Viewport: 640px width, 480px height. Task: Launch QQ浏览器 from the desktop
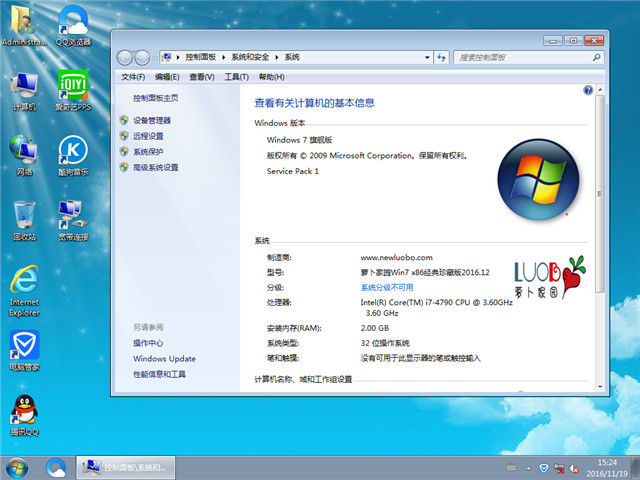[x=73, y=25]
